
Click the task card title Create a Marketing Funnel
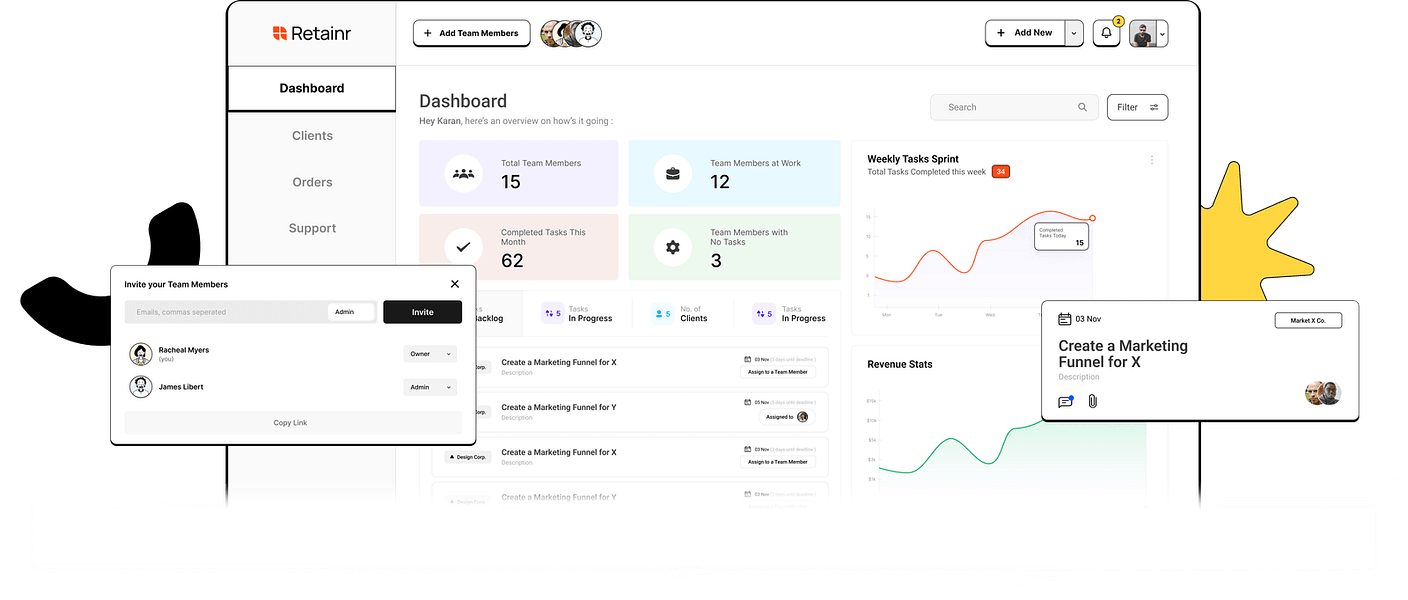pos(1123,354)
